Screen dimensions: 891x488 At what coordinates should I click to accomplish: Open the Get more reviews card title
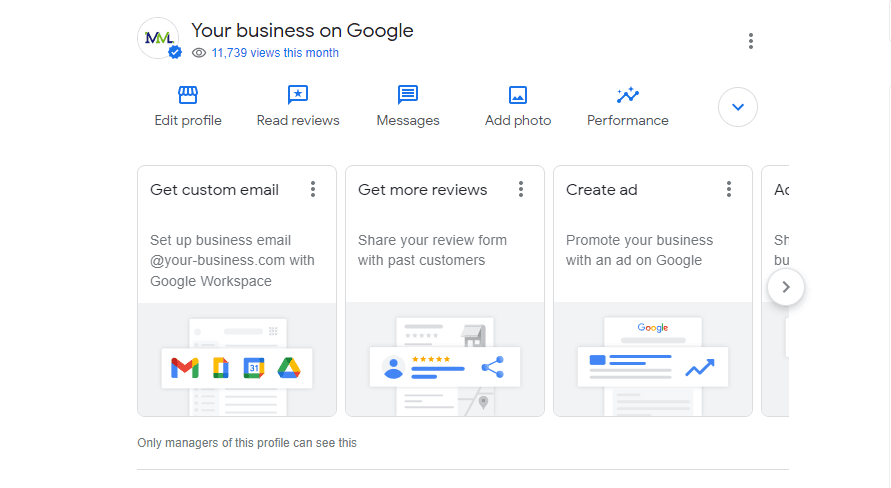point(422,190)
